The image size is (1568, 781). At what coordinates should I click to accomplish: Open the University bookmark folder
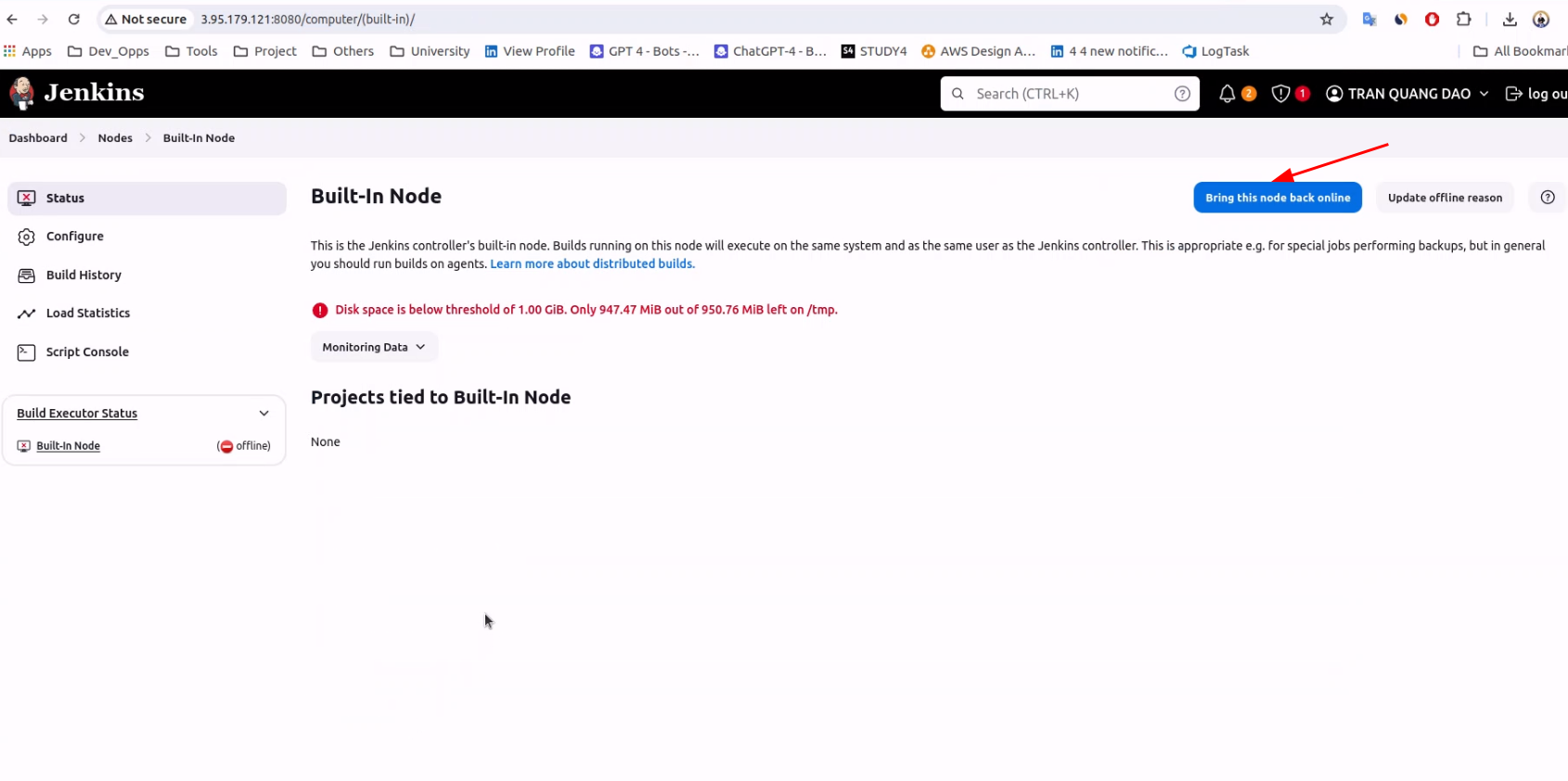click(430, 51)
